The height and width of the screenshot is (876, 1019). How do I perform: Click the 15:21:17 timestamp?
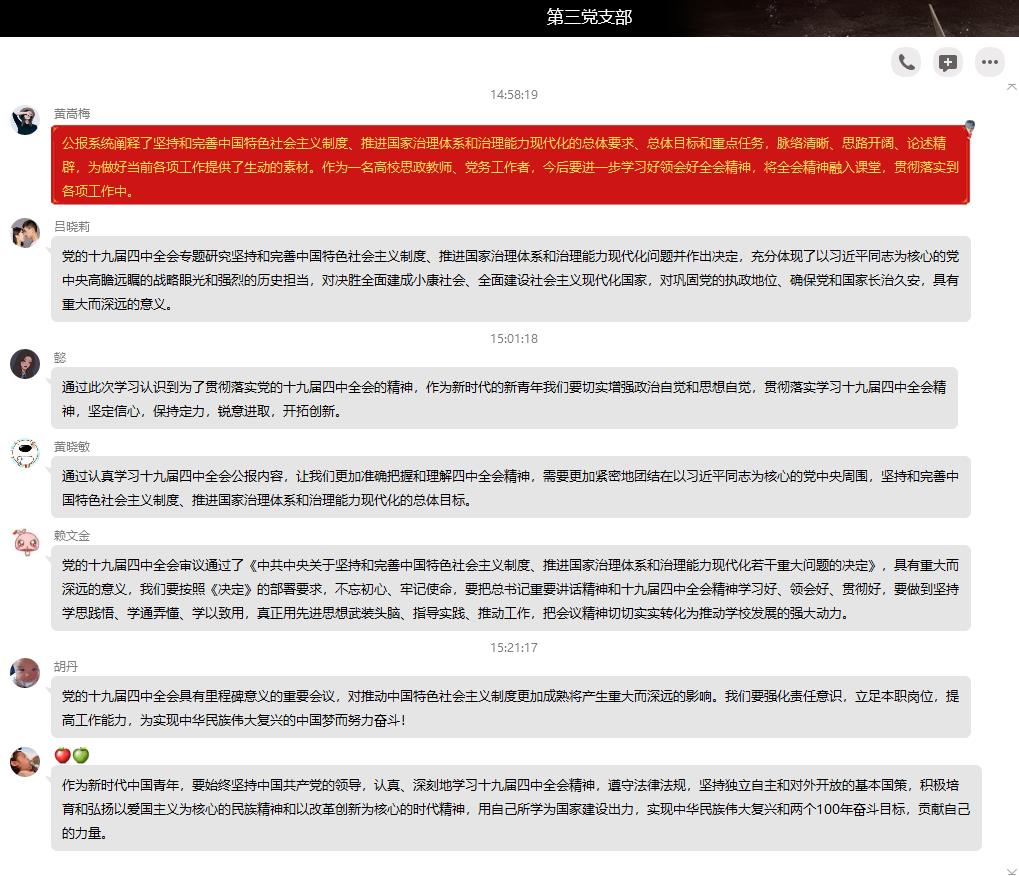pyautogui.click(x=514, y=647)
